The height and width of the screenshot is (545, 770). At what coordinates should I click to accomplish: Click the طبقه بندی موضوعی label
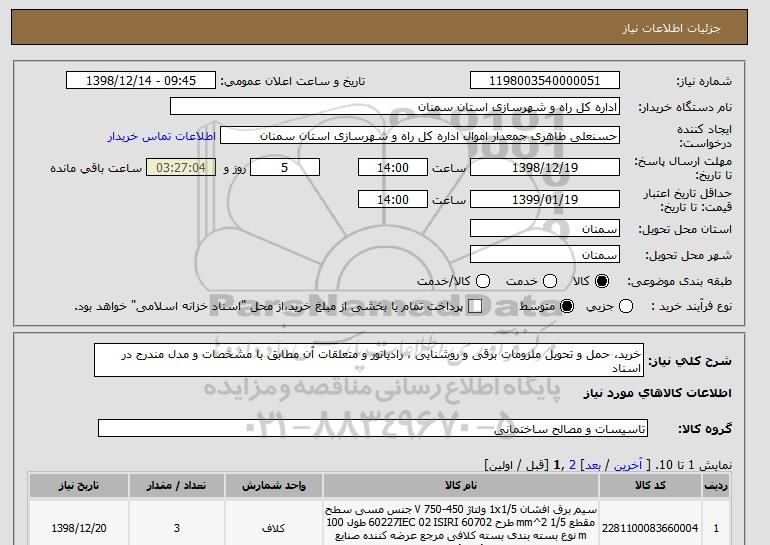pyautogui.click(x=680, y=281)
